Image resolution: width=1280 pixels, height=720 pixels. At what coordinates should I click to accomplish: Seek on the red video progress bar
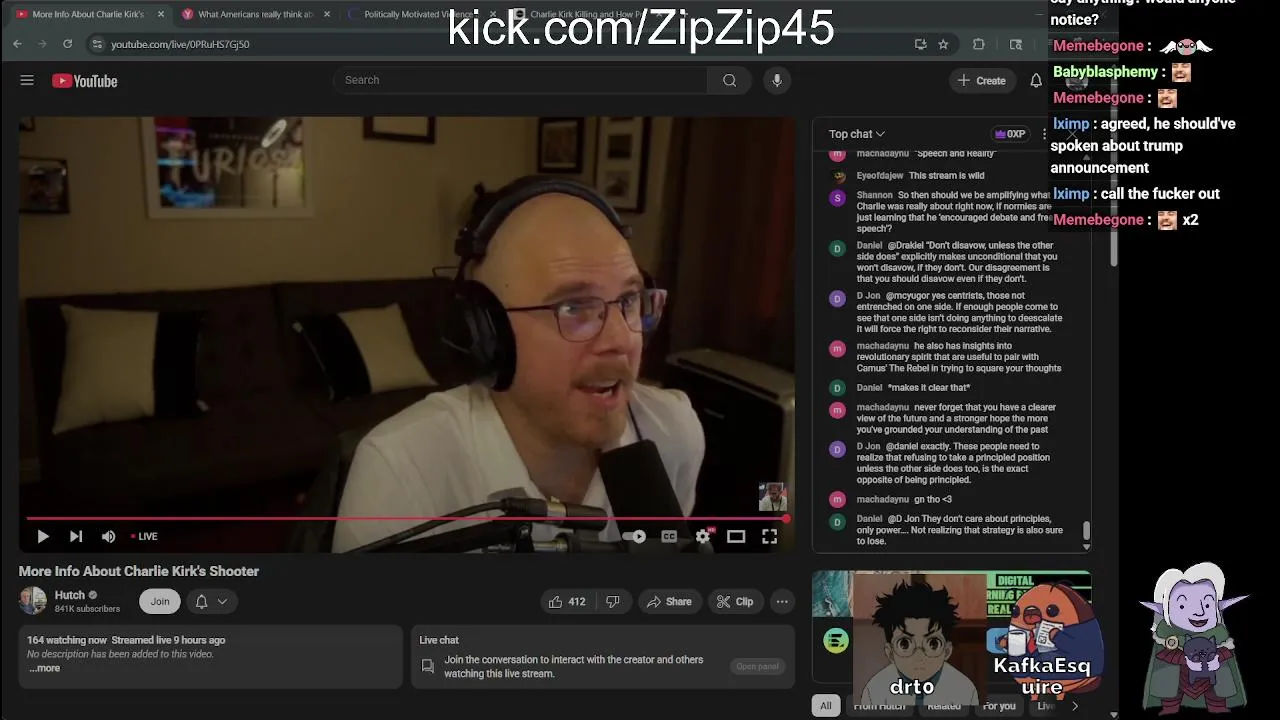406,519
